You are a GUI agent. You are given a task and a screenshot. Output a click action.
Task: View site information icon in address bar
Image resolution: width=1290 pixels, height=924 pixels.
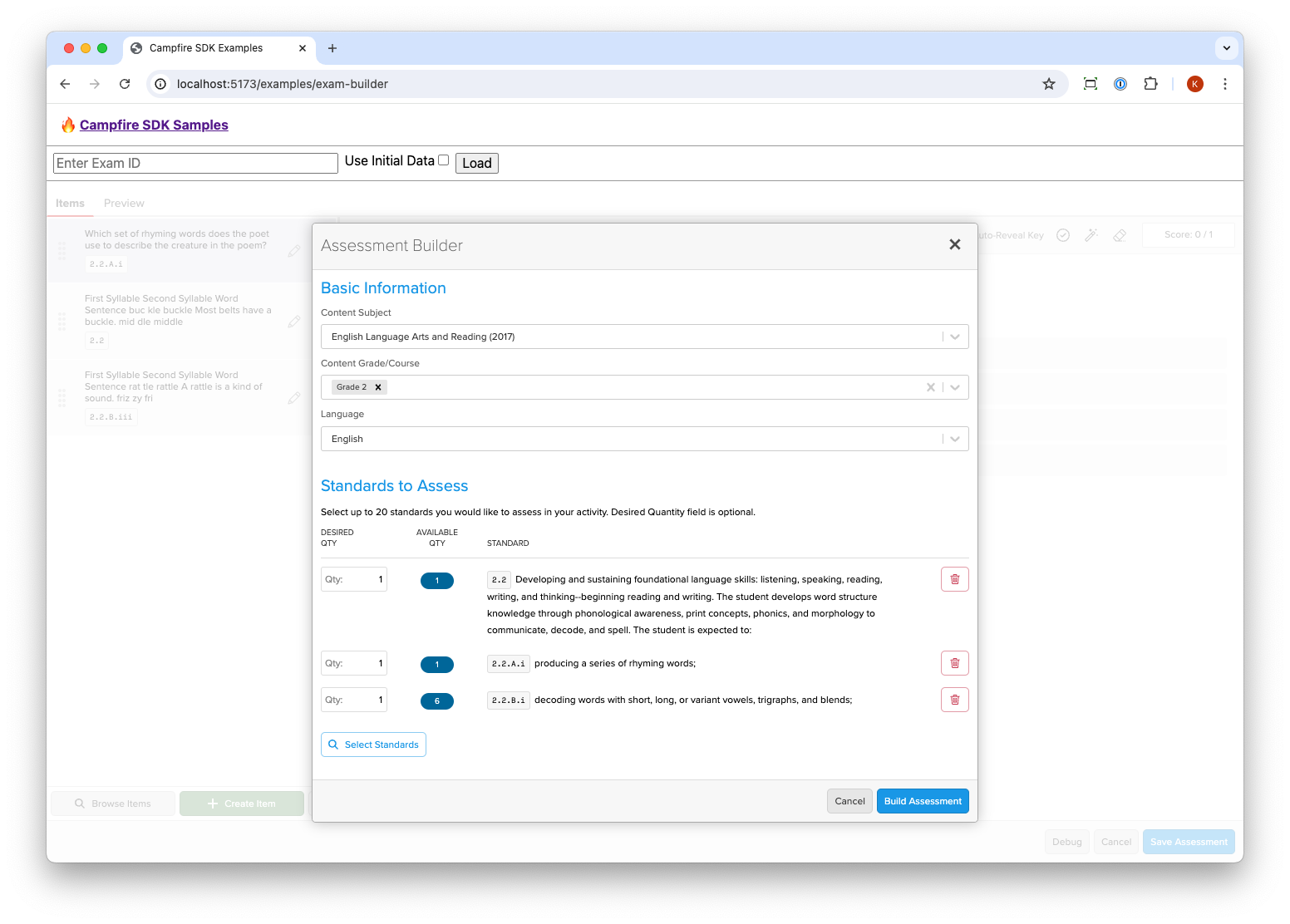point(160,84)
